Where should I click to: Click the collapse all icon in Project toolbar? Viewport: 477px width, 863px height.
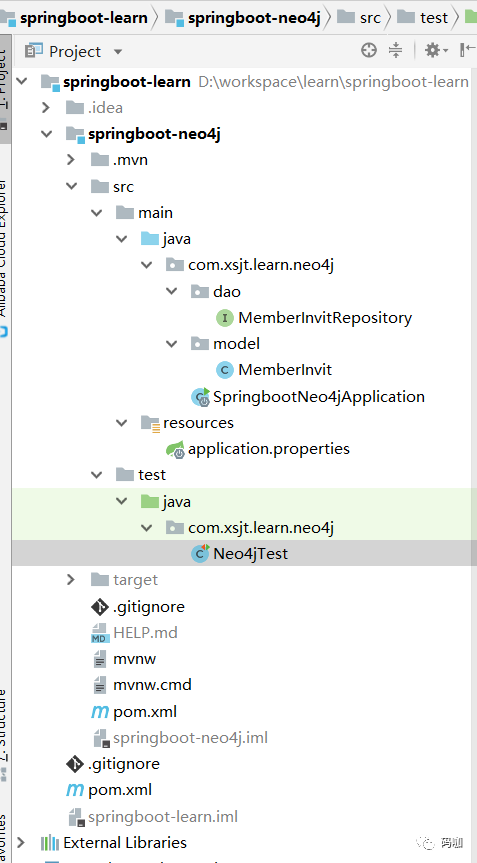point(396,51)
